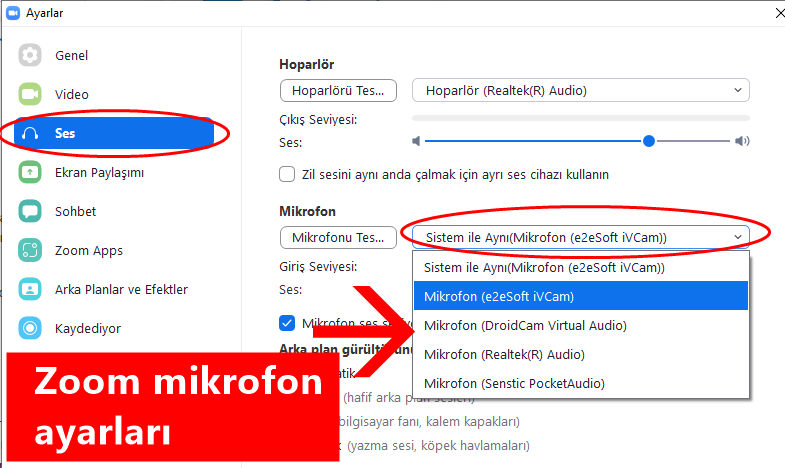Viewport: 785px width, 468px height.
Task: Go to Ekran Paylaşımı settings
Action: click(x=100, y=173)
